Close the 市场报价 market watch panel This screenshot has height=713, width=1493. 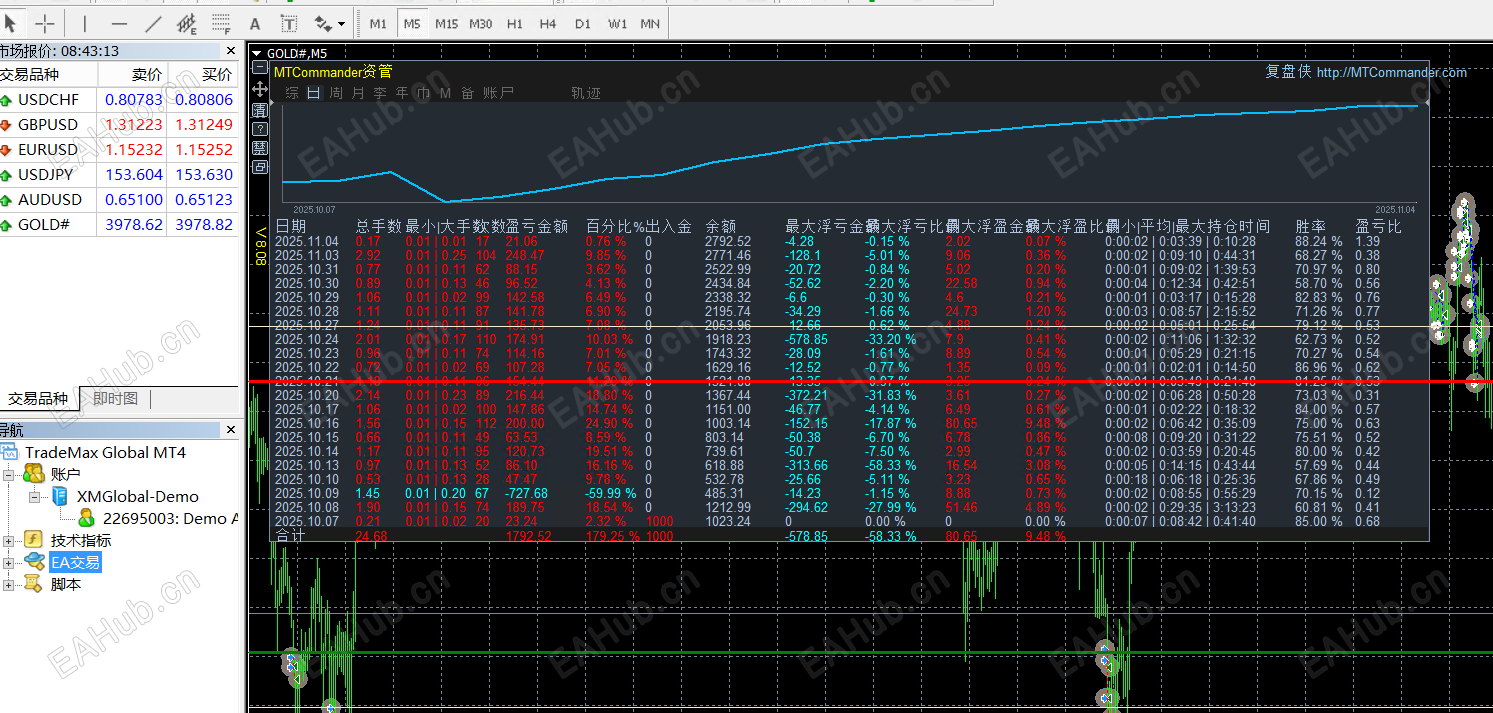point(231,51)
